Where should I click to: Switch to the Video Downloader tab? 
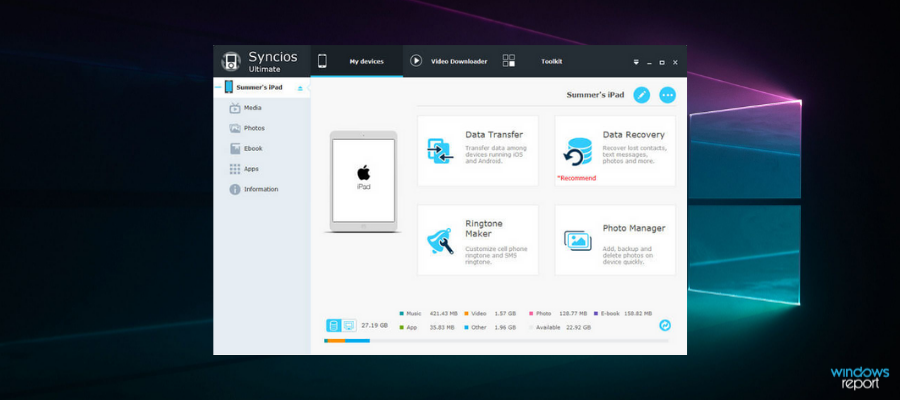point(448,61)
